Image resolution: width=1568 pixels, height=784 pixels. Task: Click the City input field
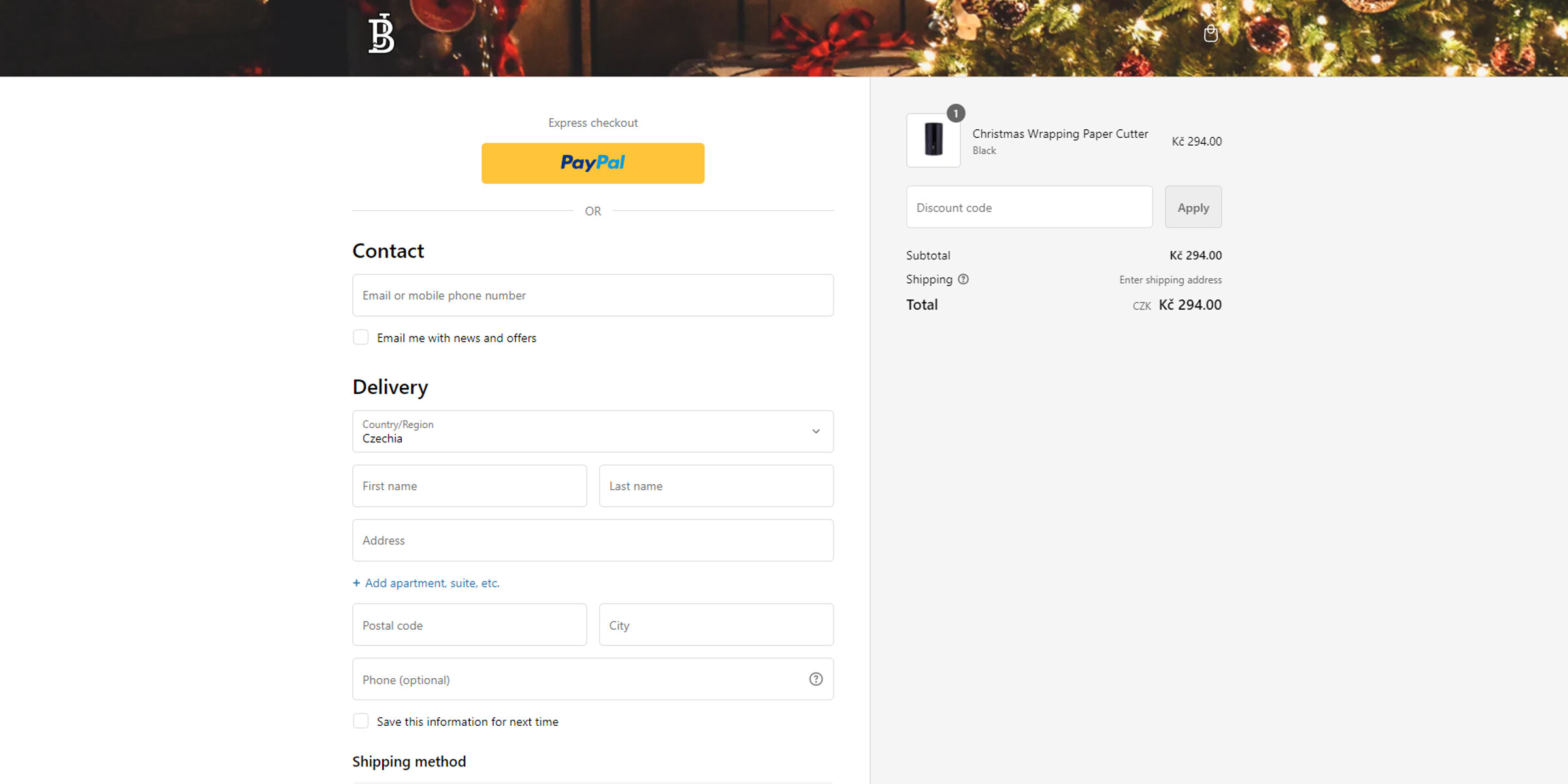pos(716,625)
